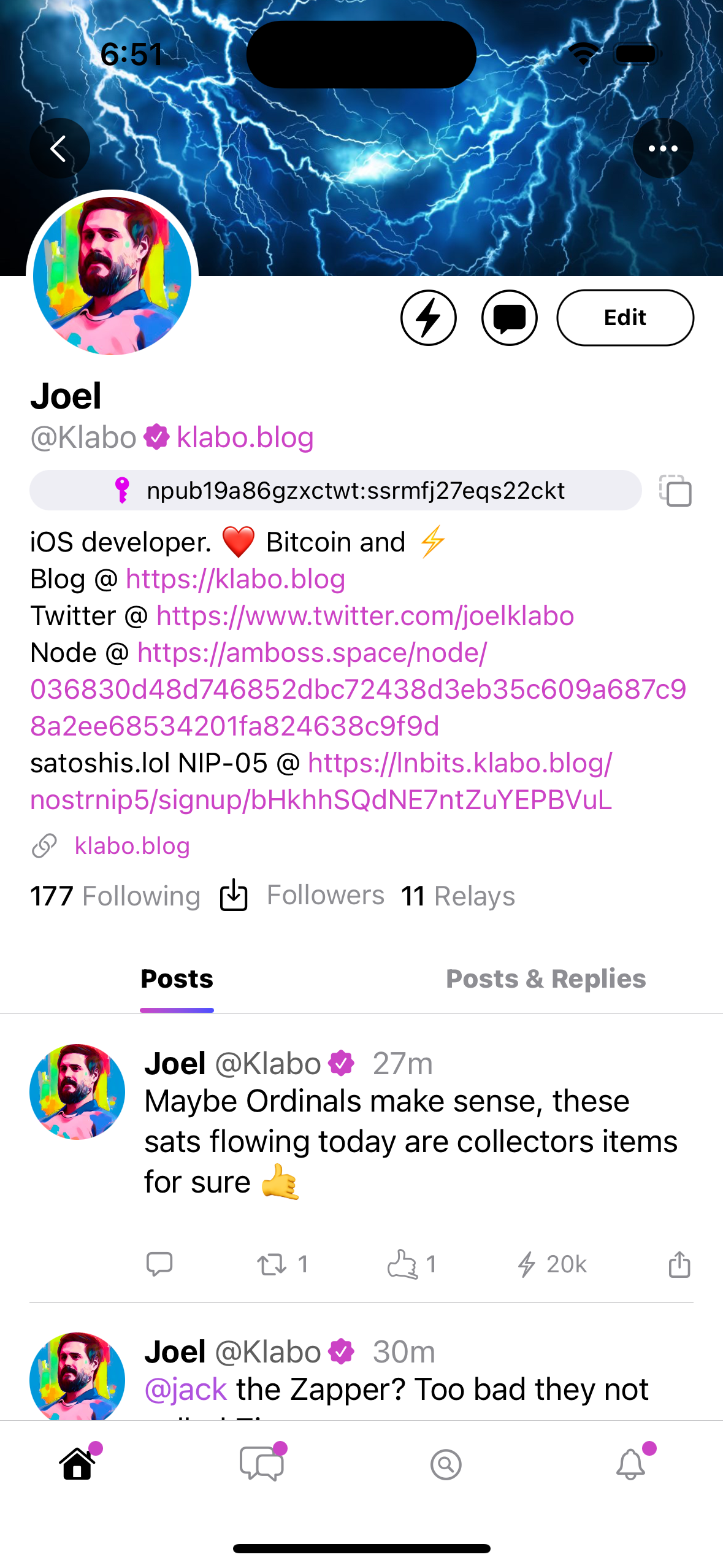Screen dimensions: 723x1568
Task: Open the profile options menu
Action: click(664, 148)
